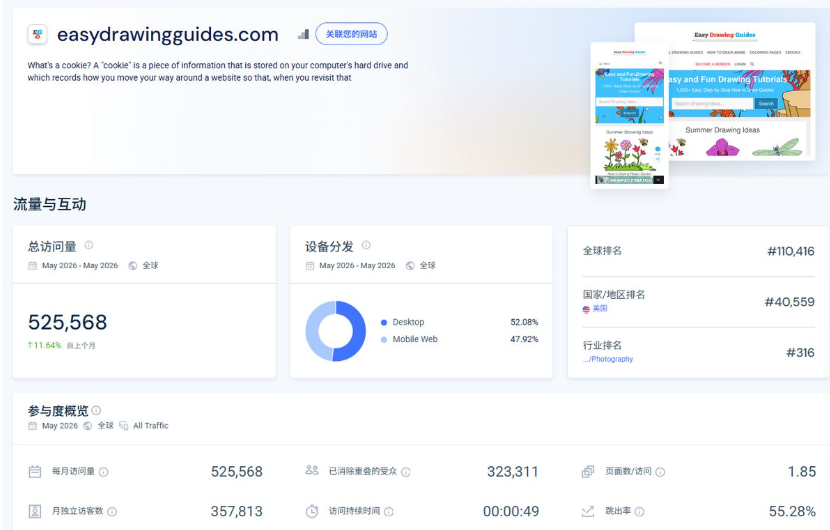Click the easydrawingguides.com domain title

(x=168, y=34)
